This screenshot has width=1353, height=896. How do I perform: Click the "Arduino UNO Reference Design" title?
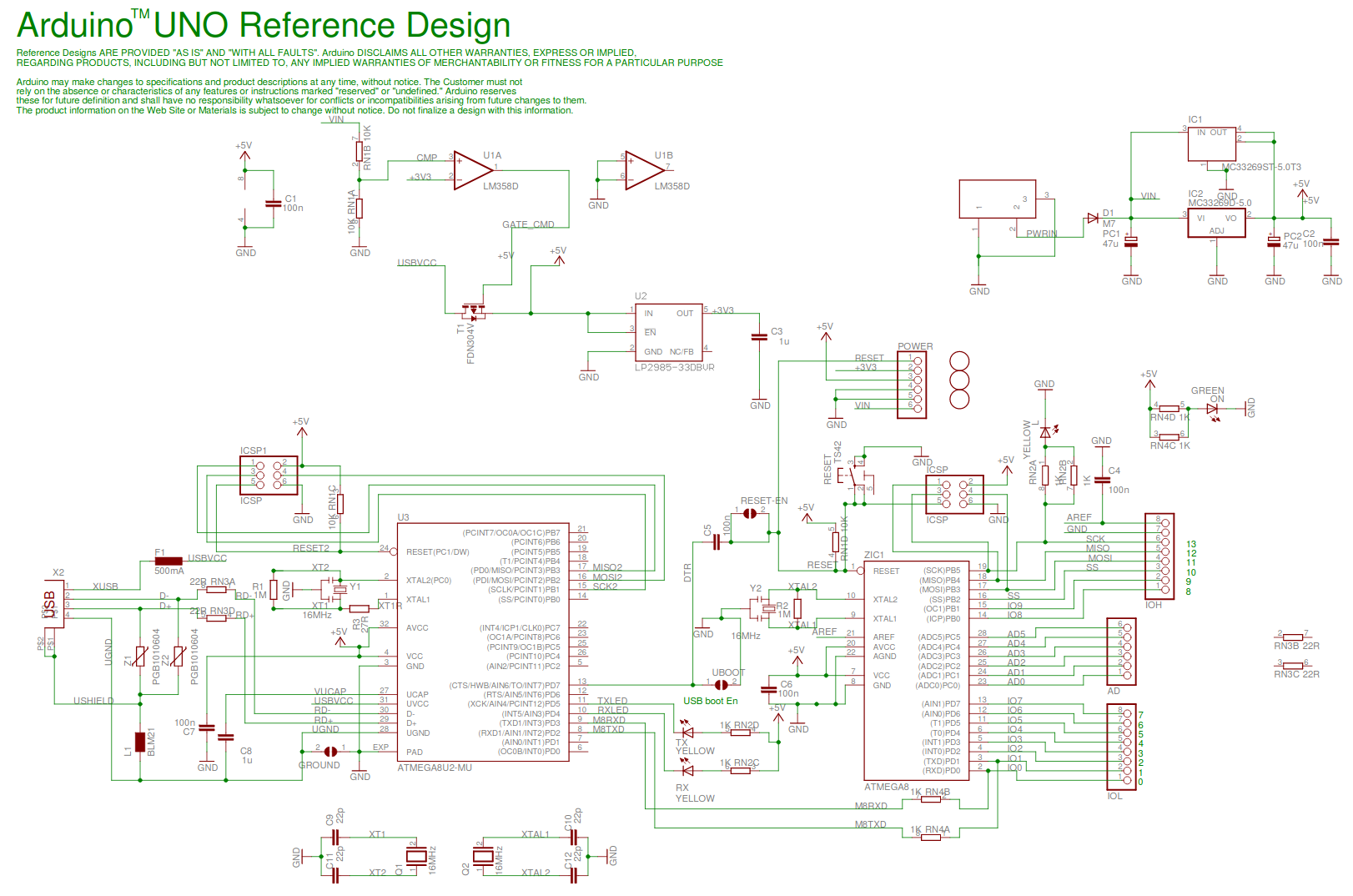264,25
